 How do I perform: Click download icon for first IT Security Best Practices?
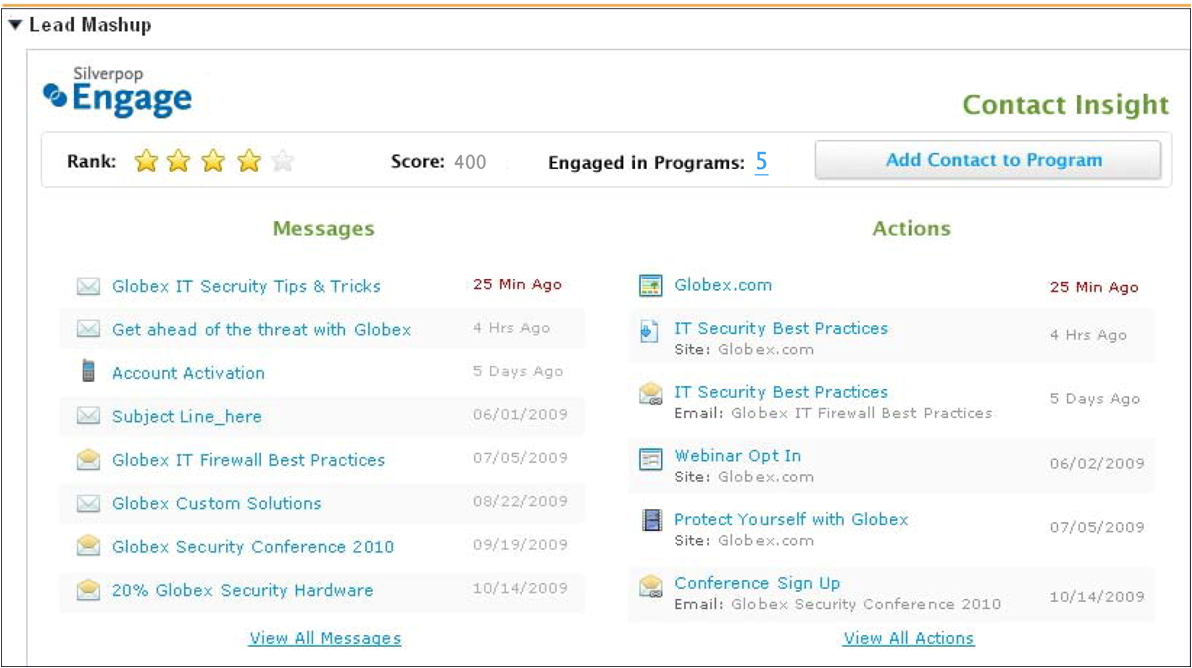pos(648,332)
